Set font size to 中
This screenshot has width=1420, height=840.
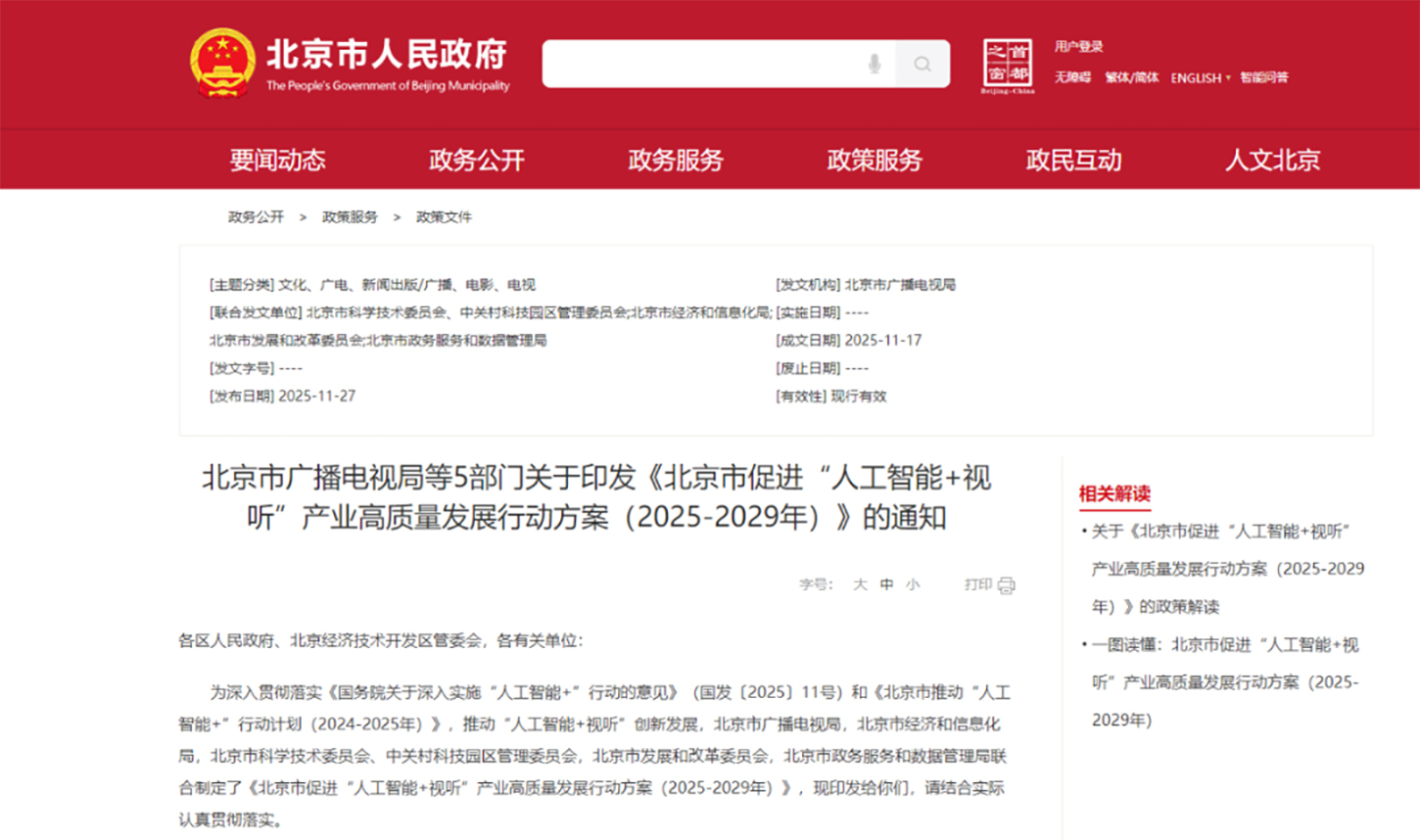(x=886, y=584)
